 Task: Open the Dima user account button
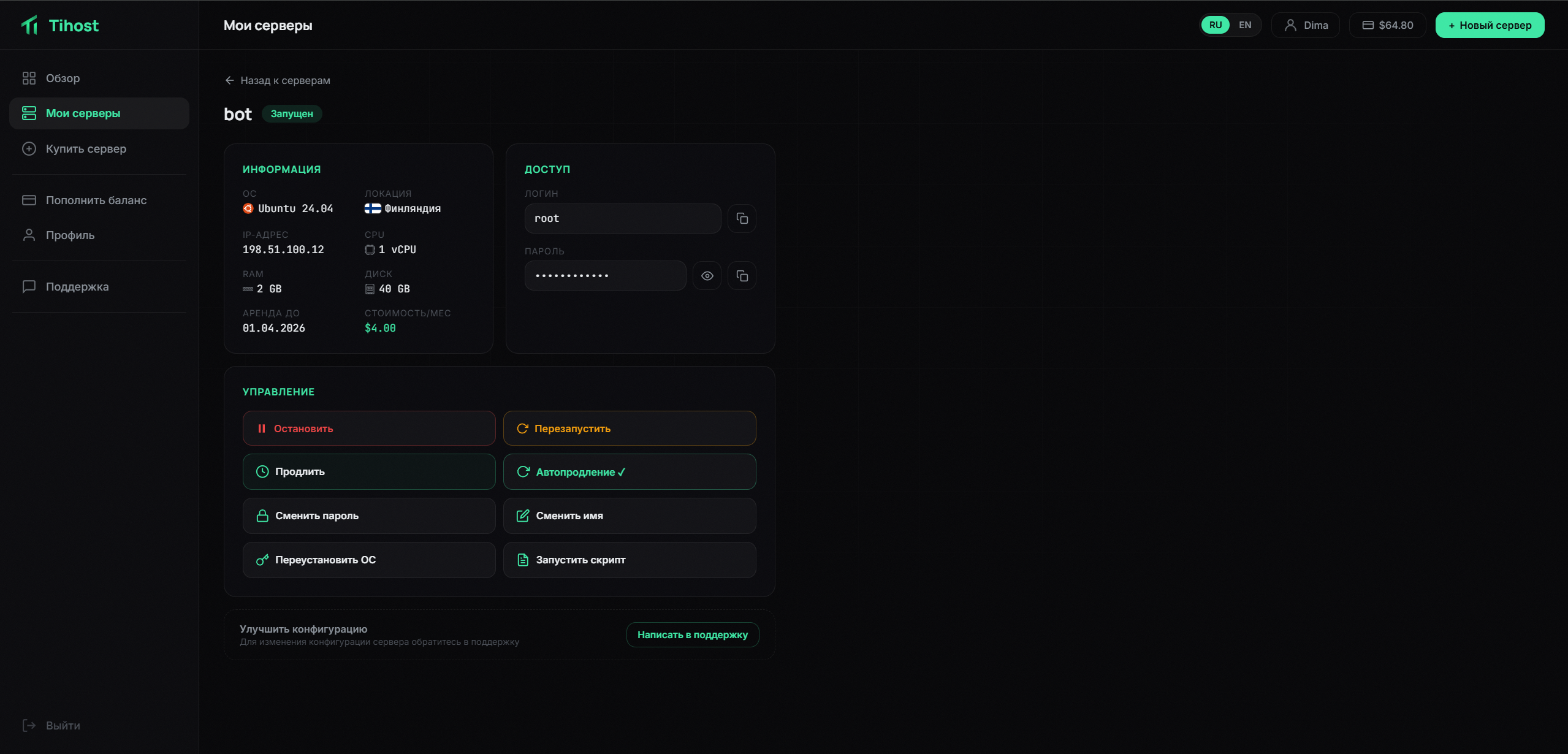(x=1306, y=25)
